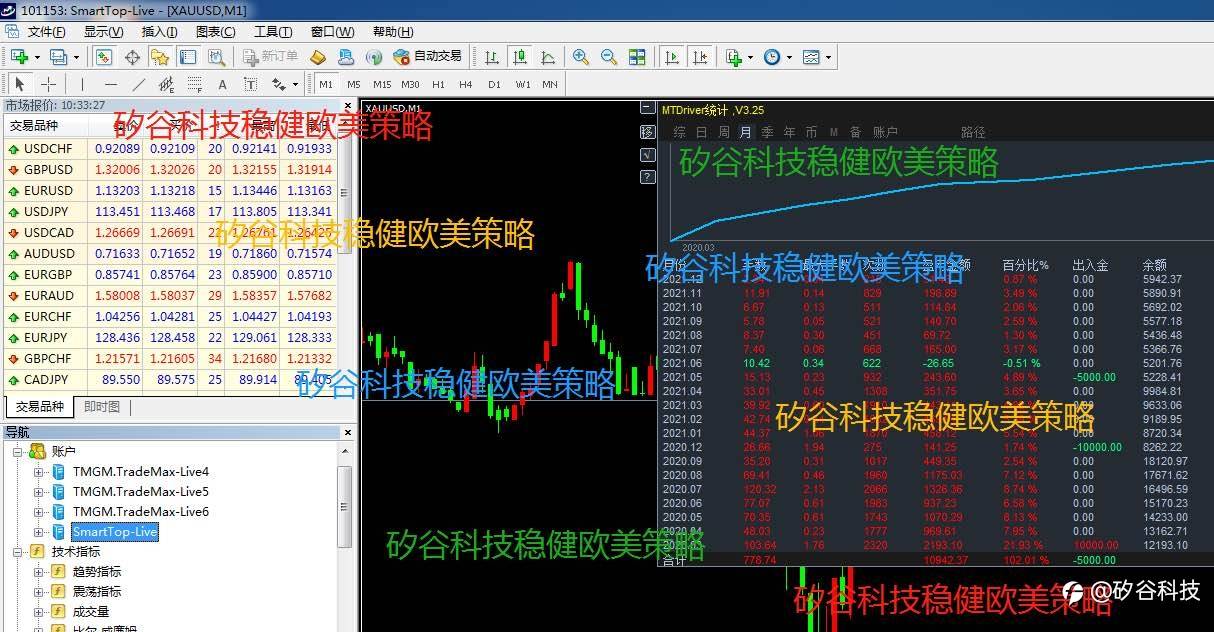Toggle the Data Window crosshair-circle icon
This screenshot has width=1214, height=632.
click(132, 57)
